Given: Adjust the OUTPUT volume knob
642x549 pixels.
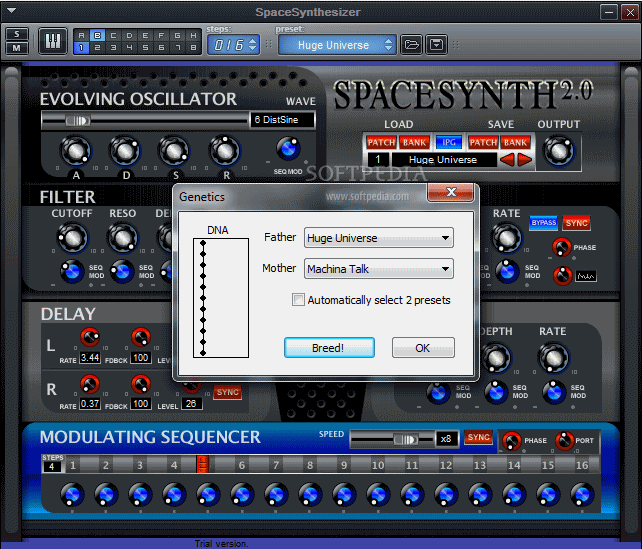Looking at the screenshot, I should (559, 151).
